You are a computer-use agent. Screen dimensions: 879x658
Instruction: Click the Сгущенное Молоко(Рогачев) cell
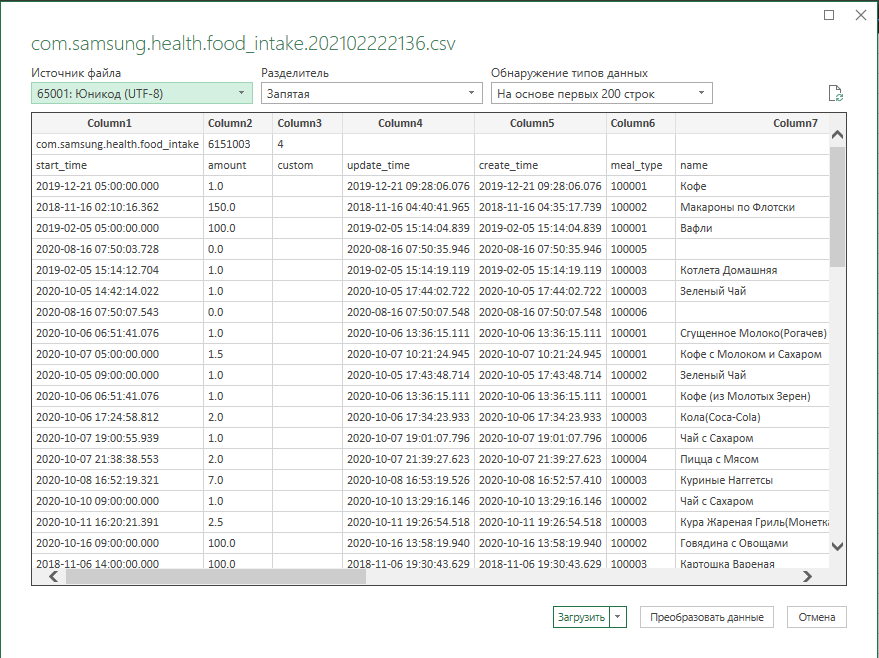click(752, 333)
